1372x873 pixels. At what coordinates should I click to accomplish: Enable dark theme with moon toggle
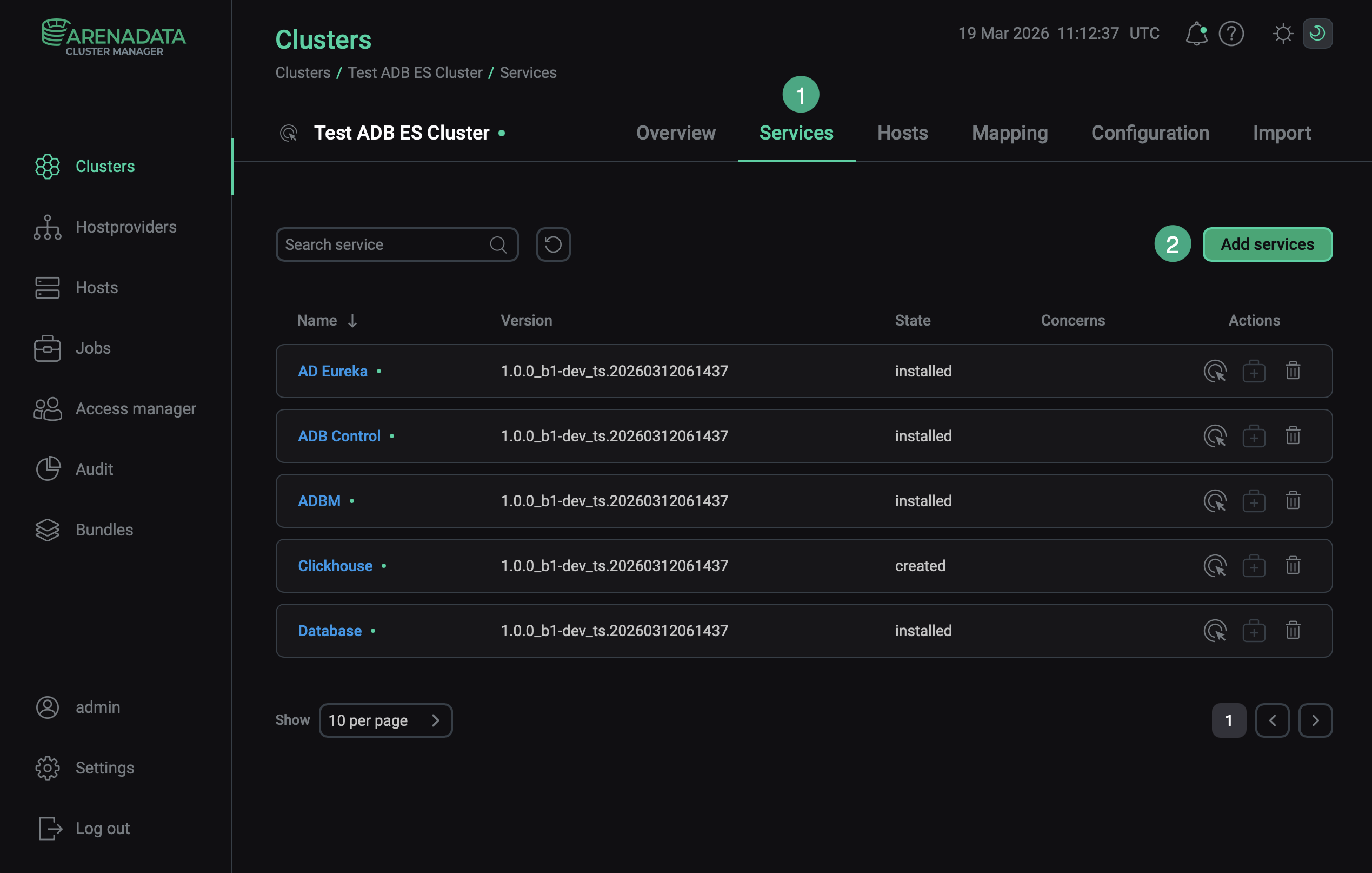pyautogui.click(x=1317, y=34)
